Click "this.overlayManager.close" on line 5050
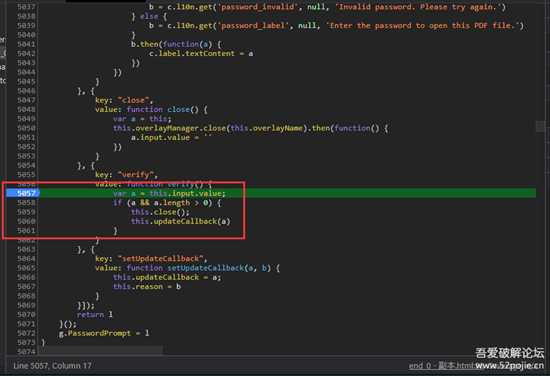The width and height of the screenshot is (550, 376). (x=169, y=128)
